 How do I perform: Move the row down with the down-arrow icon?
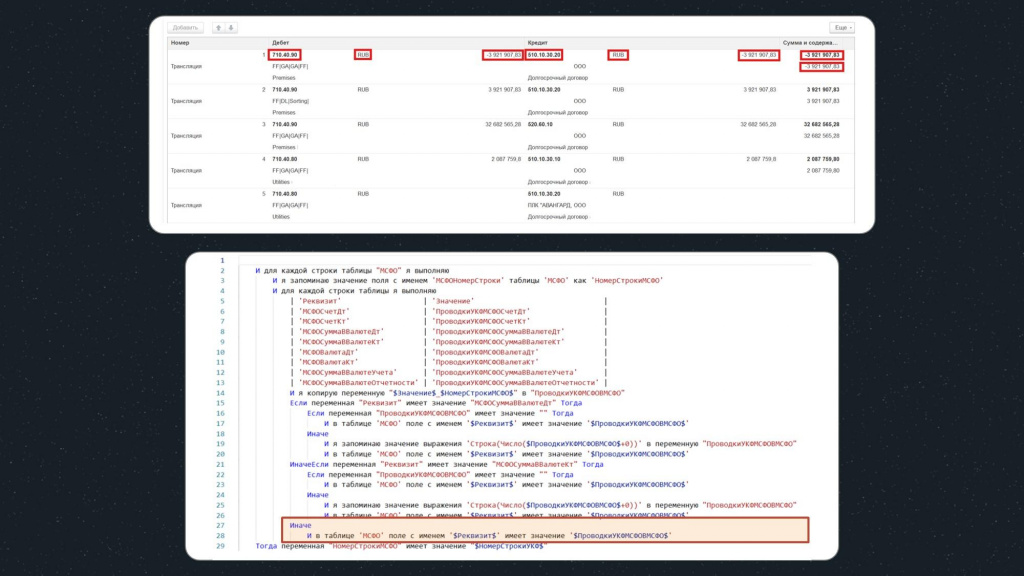pos(231,27)
